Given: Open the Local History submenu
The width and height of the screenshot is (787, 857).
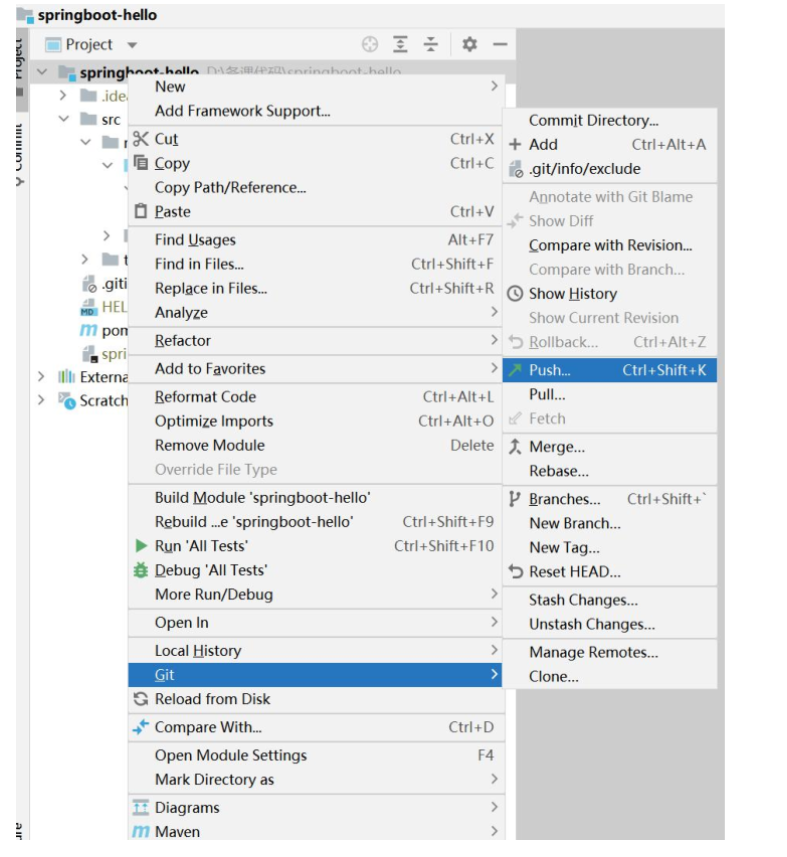Looking at the screenshot, I should tap(315, 650).
